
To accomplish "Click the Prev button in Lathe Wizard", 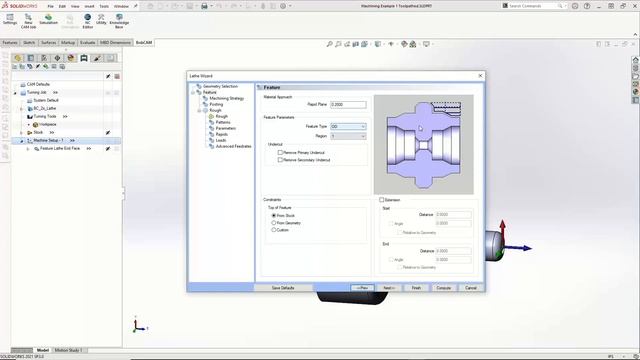I will pyautogui.click(x=362, y=288).
